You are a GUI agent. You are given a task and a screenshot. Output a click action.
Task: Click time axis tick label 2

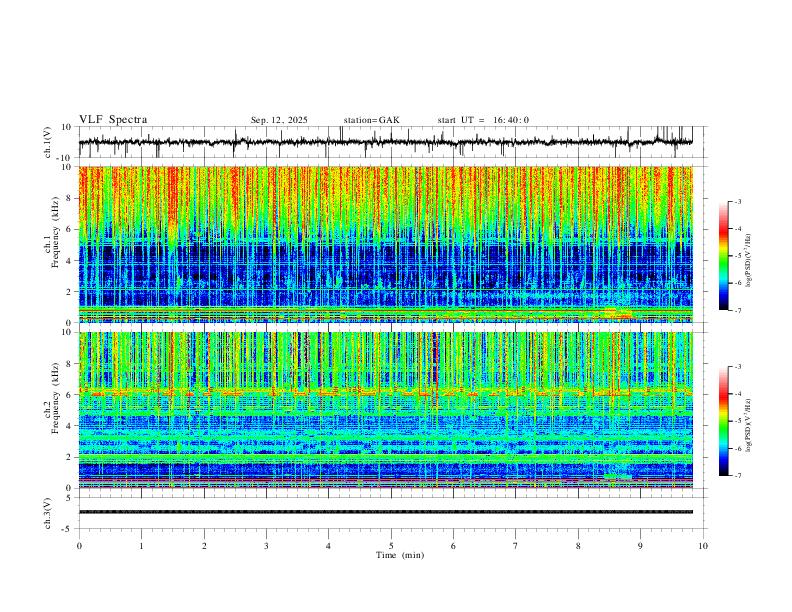tap(204, 546)
